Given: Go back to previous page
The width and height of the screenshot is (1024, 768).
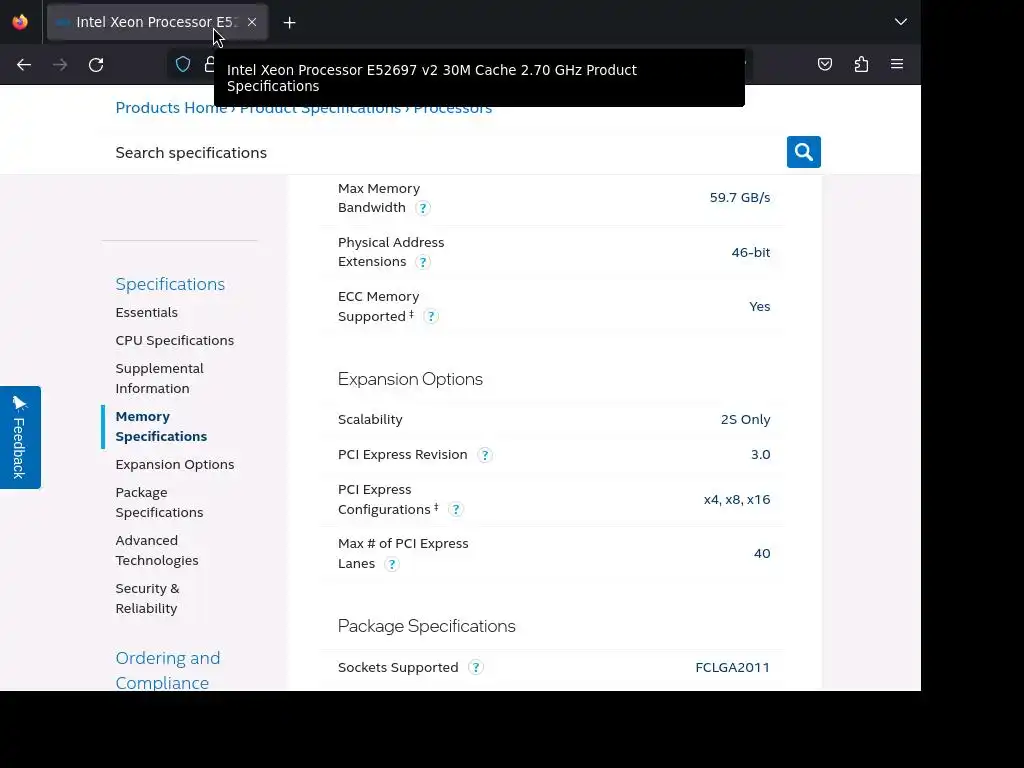Looking at the screenshot, I should 24,65.
